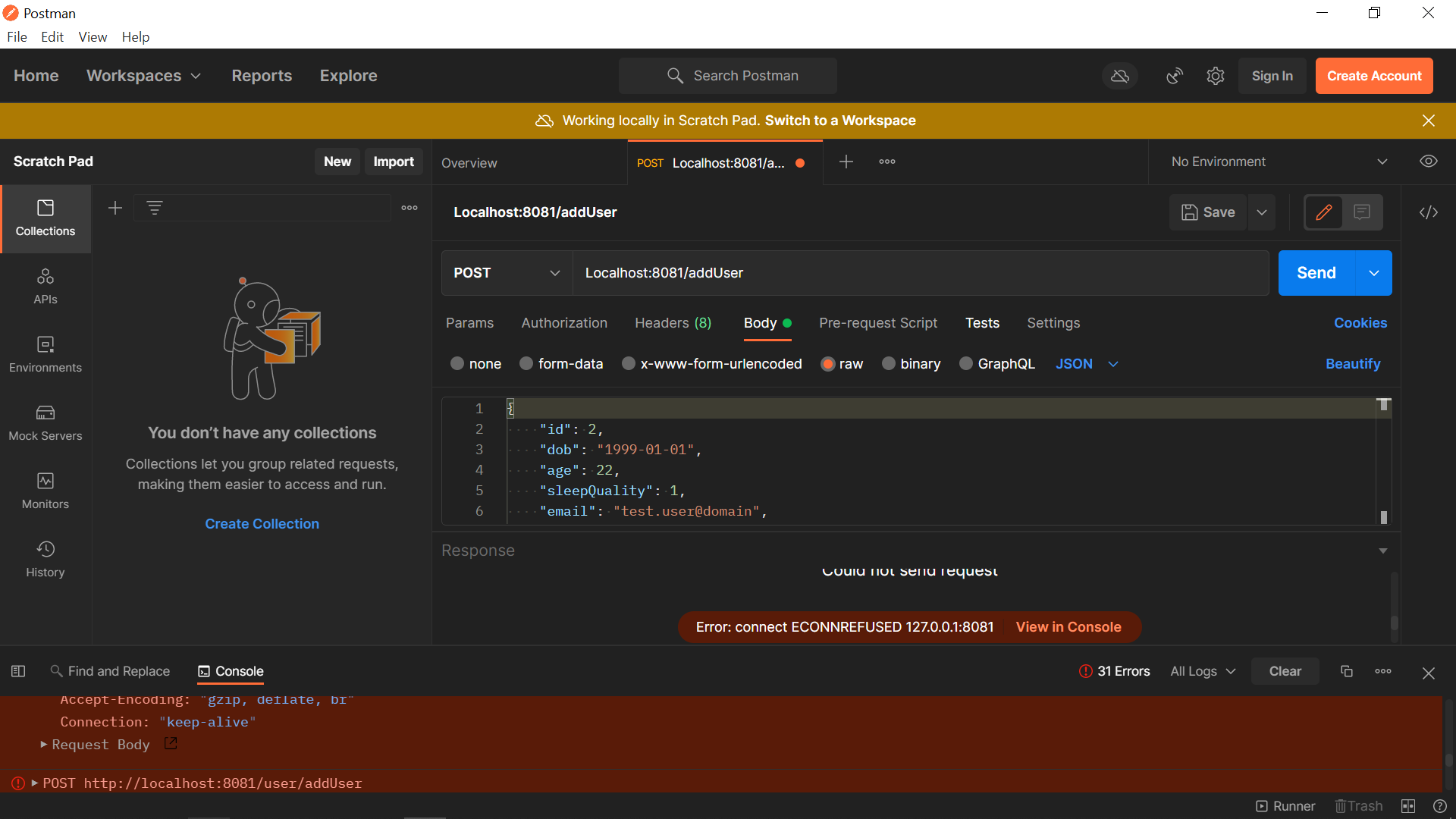Add a new request tab with plus
The image size is (1456, 819).
pos(846,162)
